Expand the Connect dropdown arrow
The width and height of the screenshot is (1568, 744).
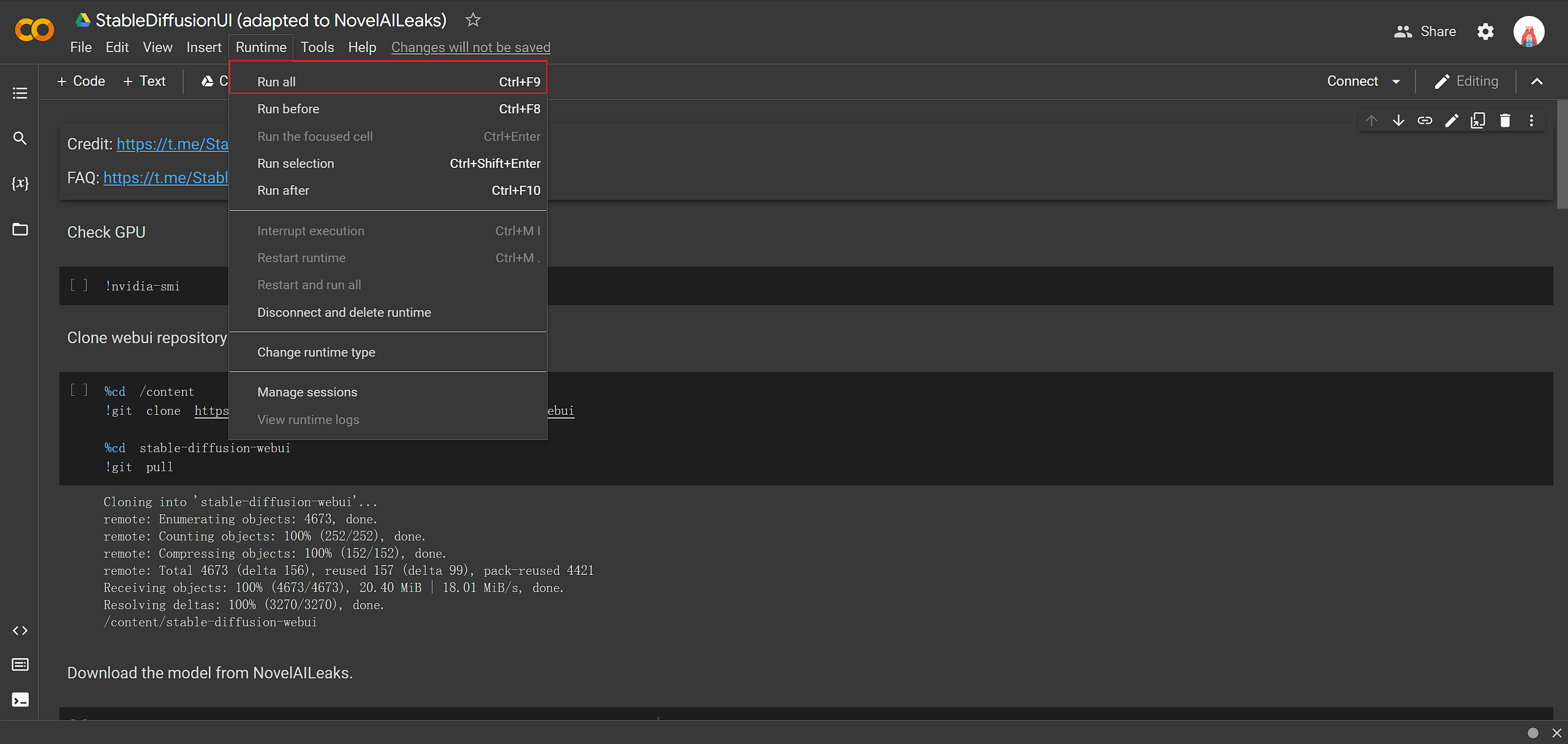[x=1396, y=82]
